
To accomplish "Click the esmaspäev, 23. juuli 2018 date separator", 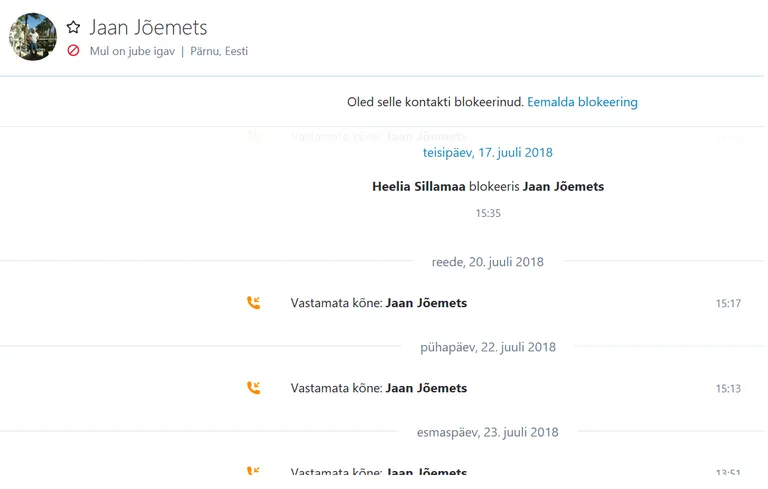I will pyautogui.click(x=487, y=432).
